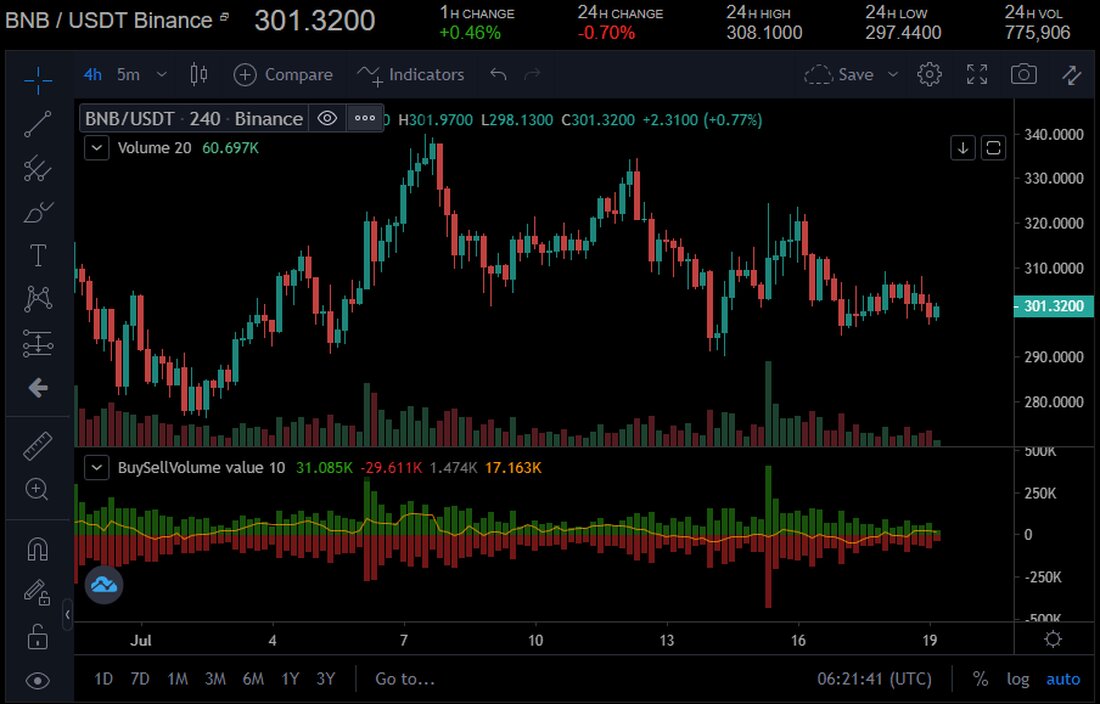This screenshot has width=1100, height=704.
Task: Click the down arrow pane button
Action: (x=963, y=148)
